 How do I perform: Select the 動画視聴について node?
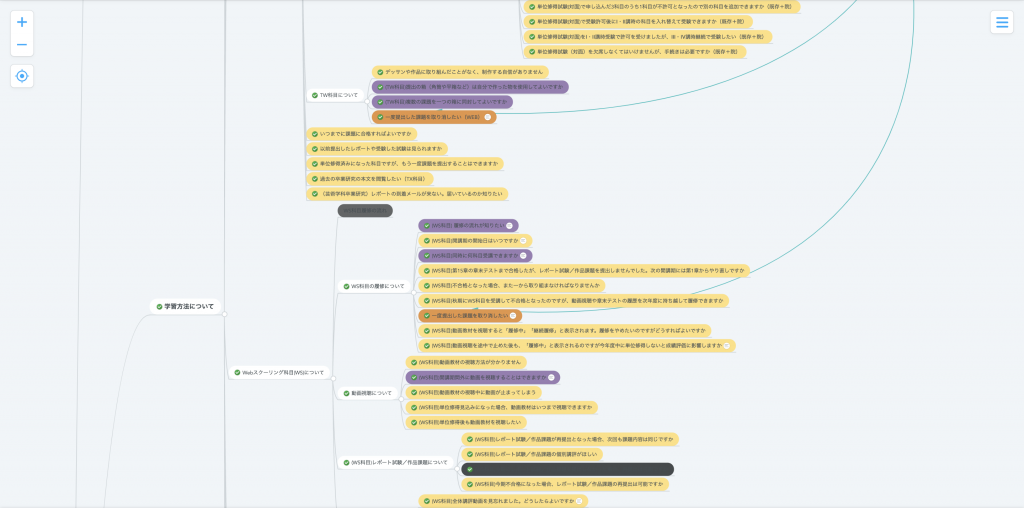pyautogui.click(x=368, y=394)
